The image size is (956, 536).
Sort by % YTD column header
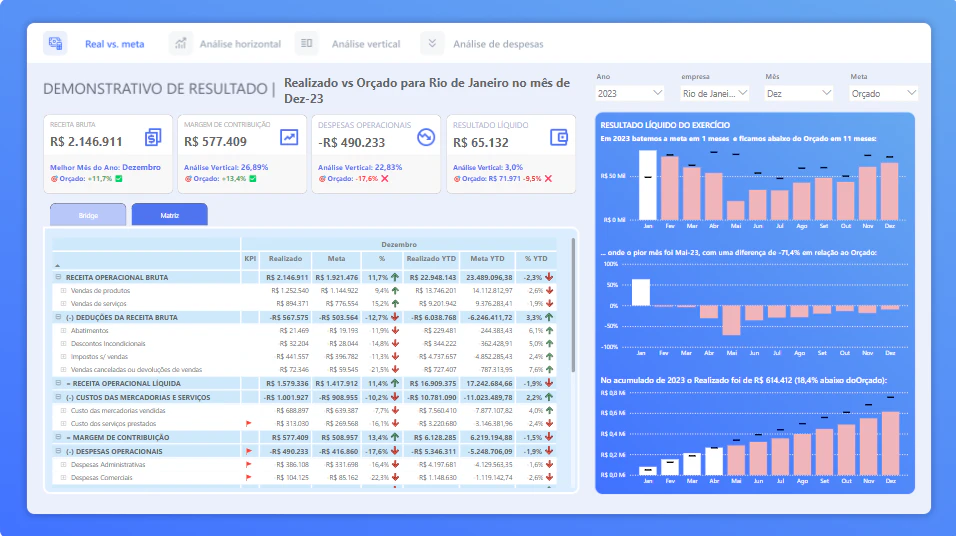[536, 259]
